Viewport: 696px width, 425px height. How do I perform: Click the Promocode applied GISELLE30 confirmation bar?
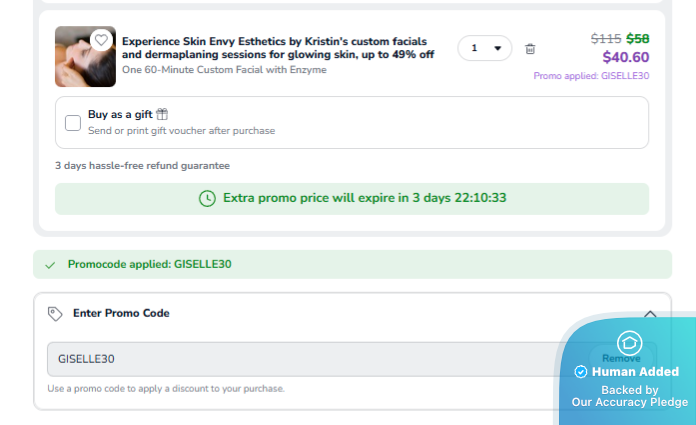point(352,265)
